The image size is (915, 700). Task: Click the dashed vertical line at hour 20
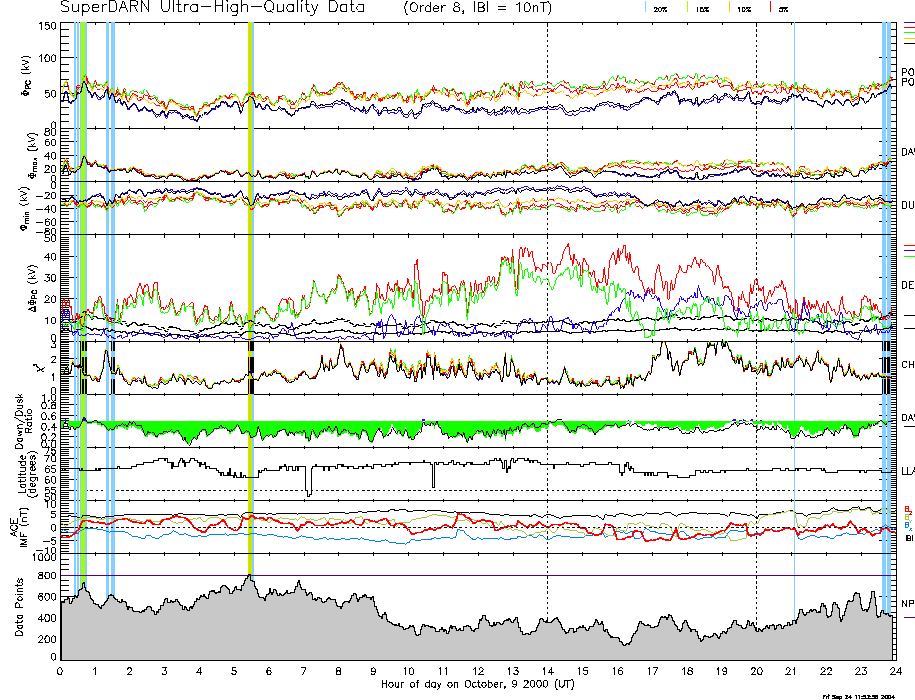(x=757, y=300)
